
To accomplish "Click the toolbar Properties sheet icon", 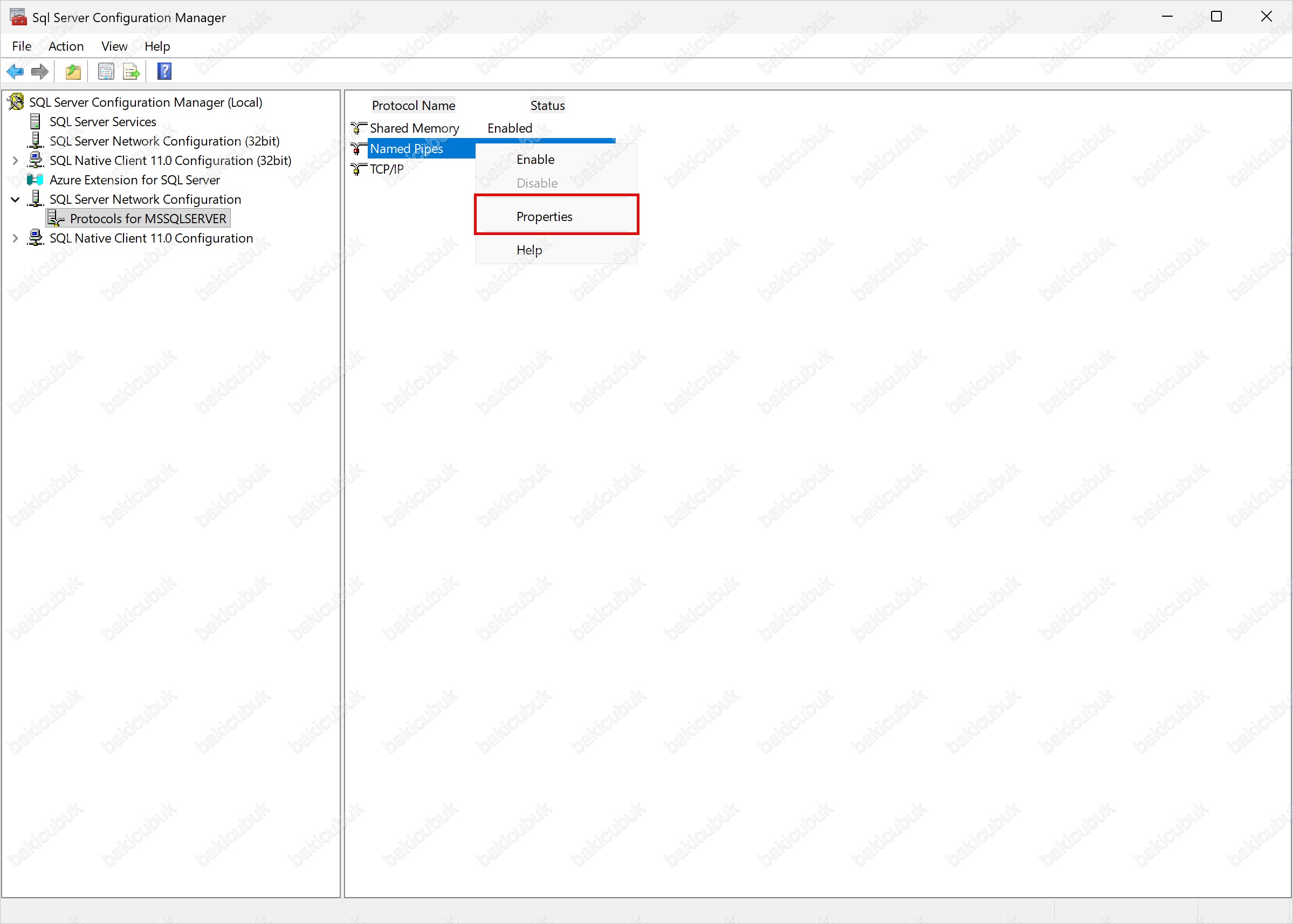I will [x=106, y=72].
